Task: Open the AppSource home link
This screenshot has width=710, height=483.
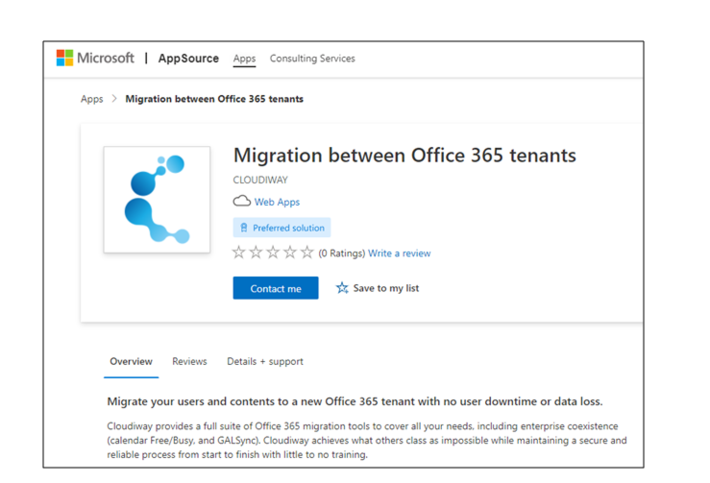Action: [188, 58]
